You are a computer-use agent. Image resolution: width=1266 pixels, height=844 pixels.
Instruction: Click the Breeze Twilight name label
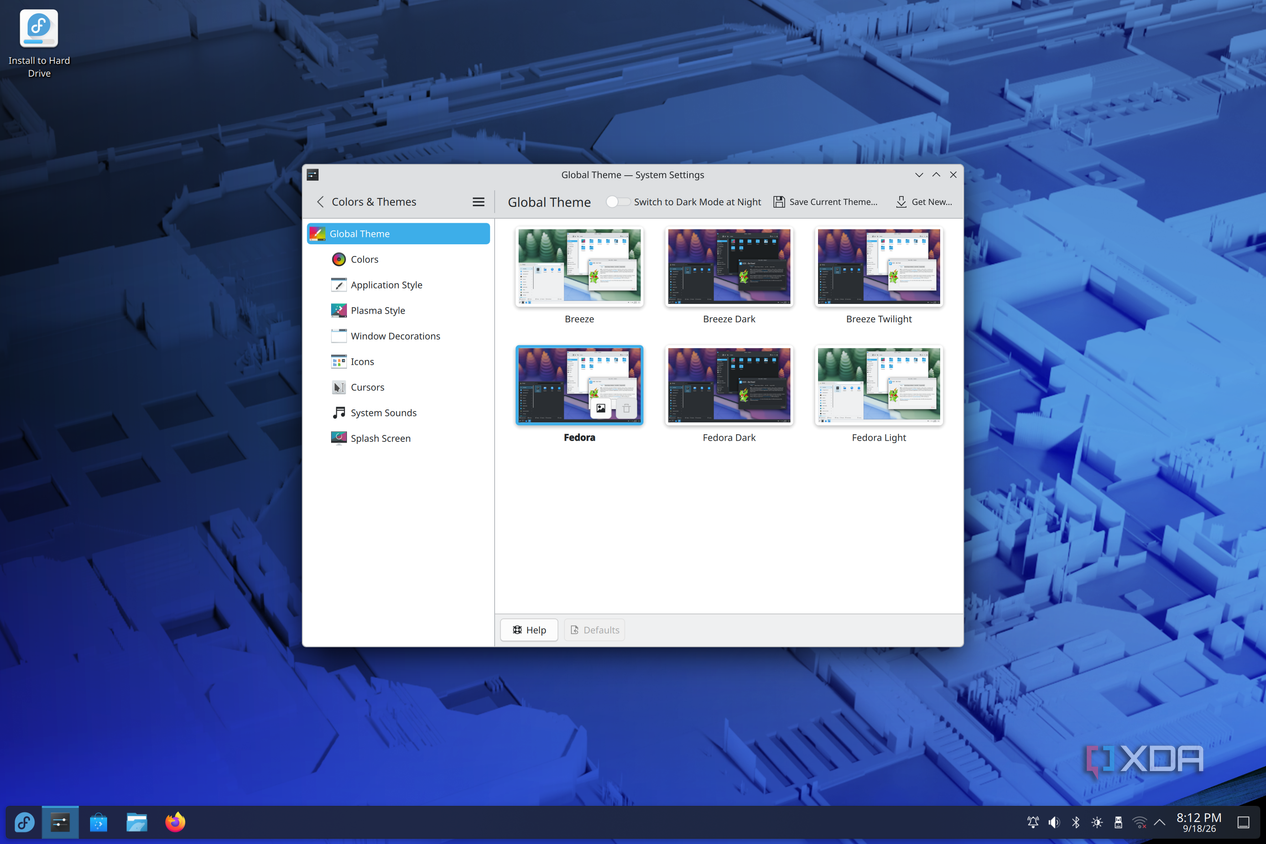pos(879,319)
